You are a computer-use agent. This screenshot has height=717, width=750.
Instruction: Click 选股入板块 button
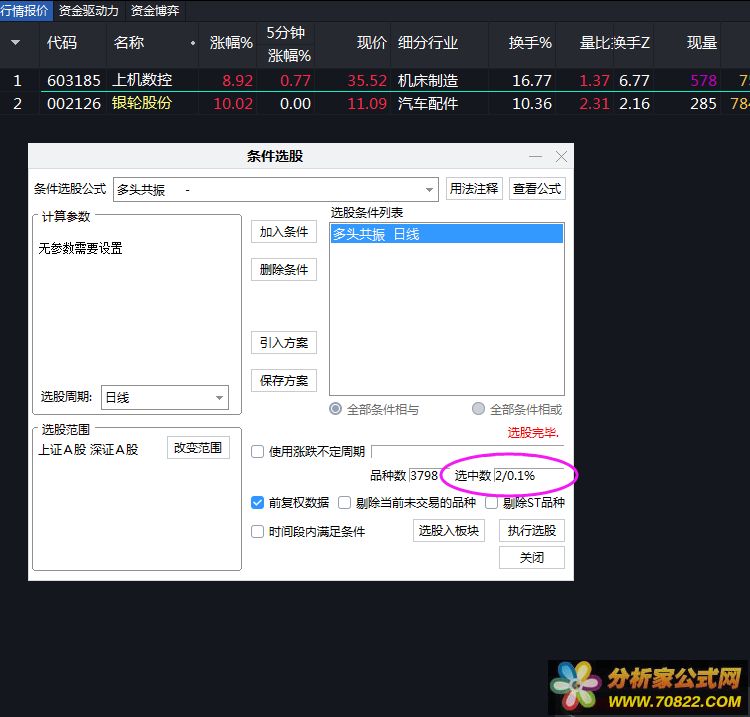pos(449,531)
